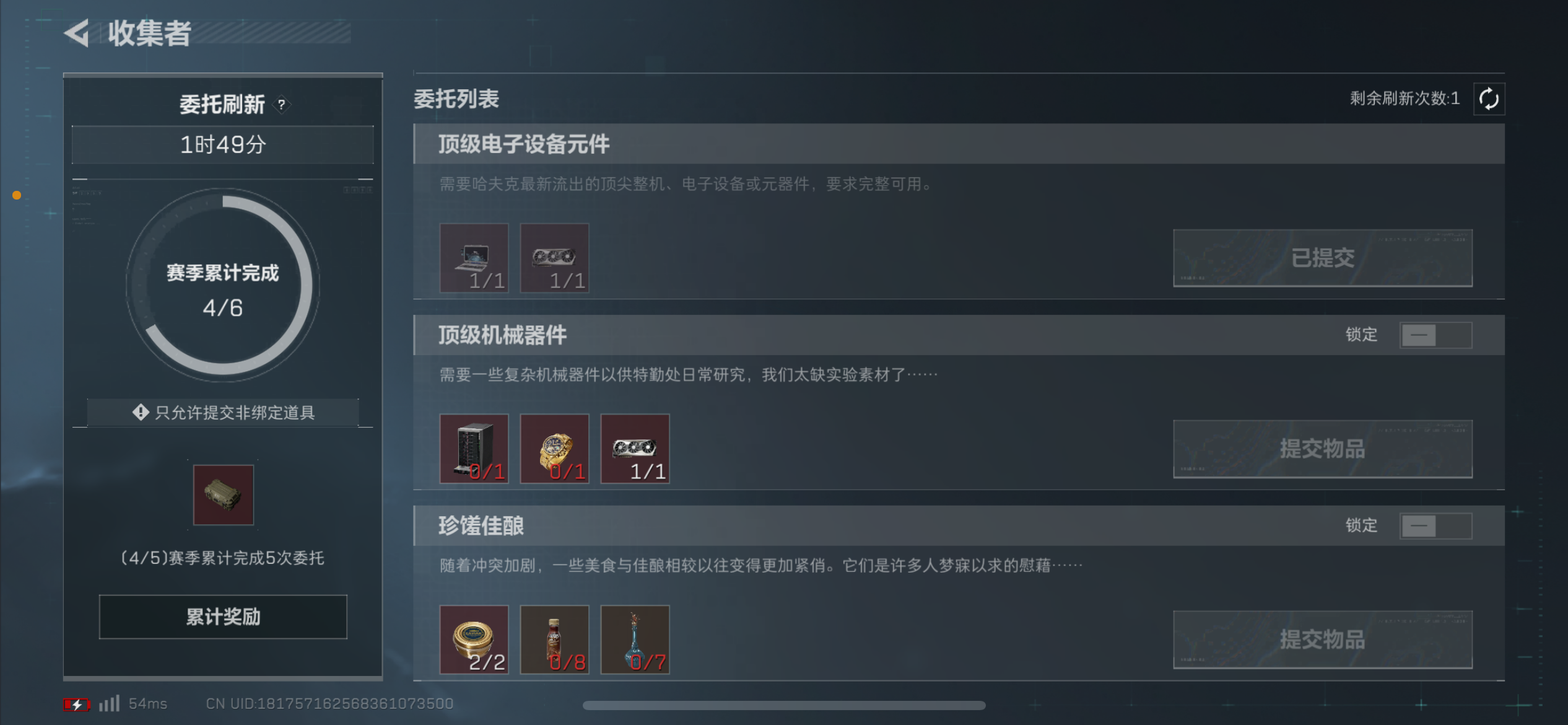Click the refresh commissions circular arrow icon

(x=1489, y=99)
